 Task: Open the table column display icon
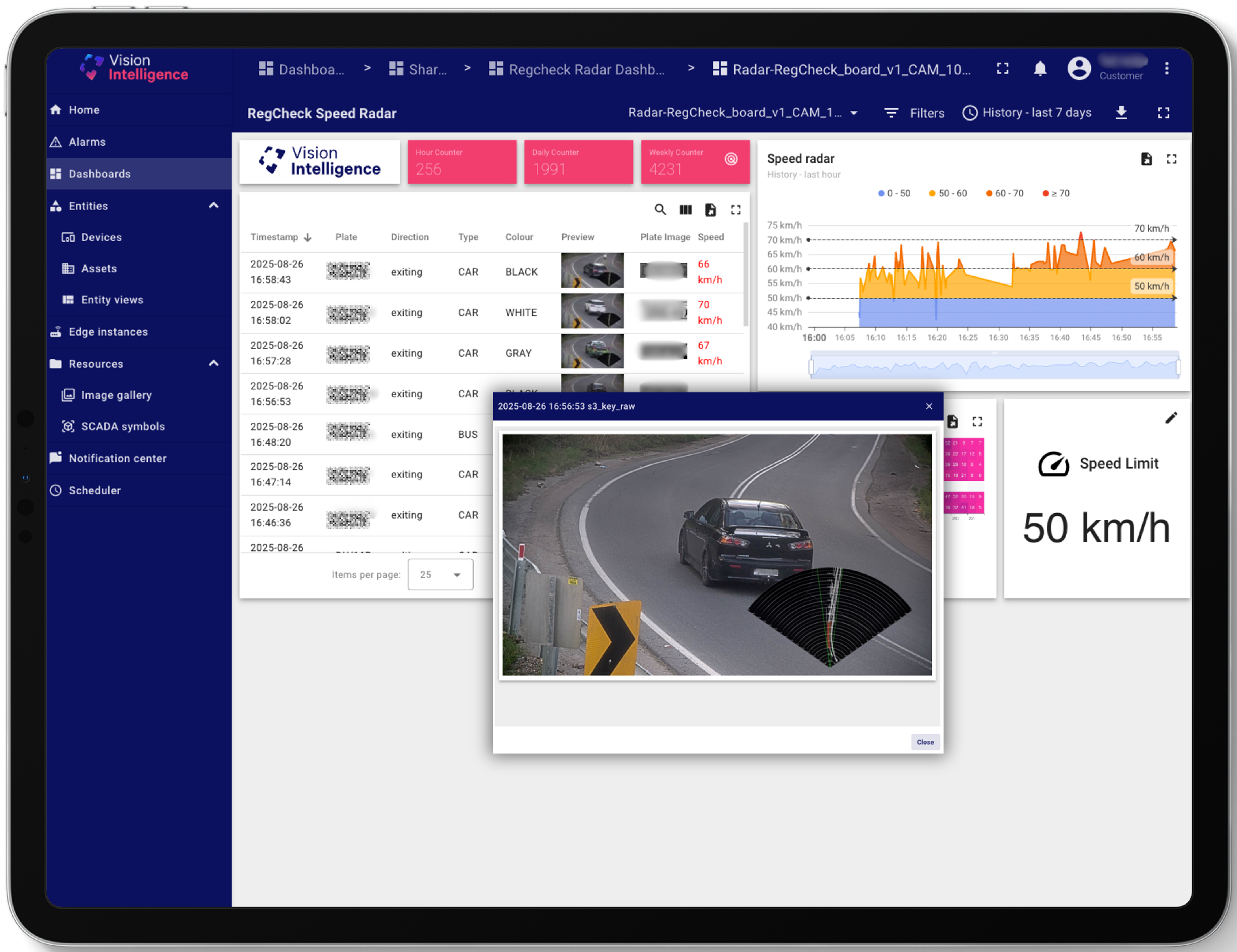click(685, 210)
